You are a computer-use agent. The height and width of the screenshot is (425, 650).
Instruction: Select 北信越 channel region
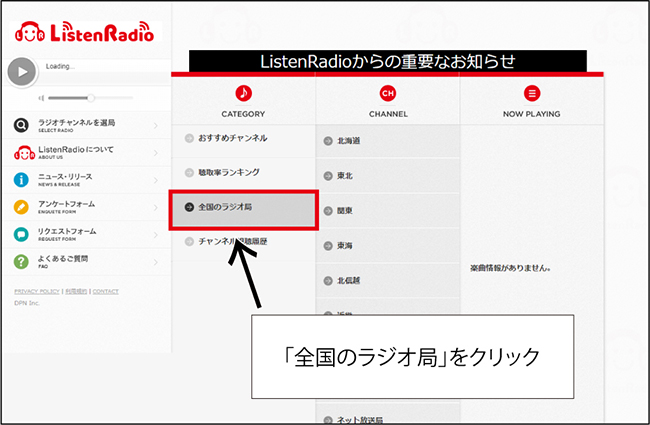pos(388,280)
